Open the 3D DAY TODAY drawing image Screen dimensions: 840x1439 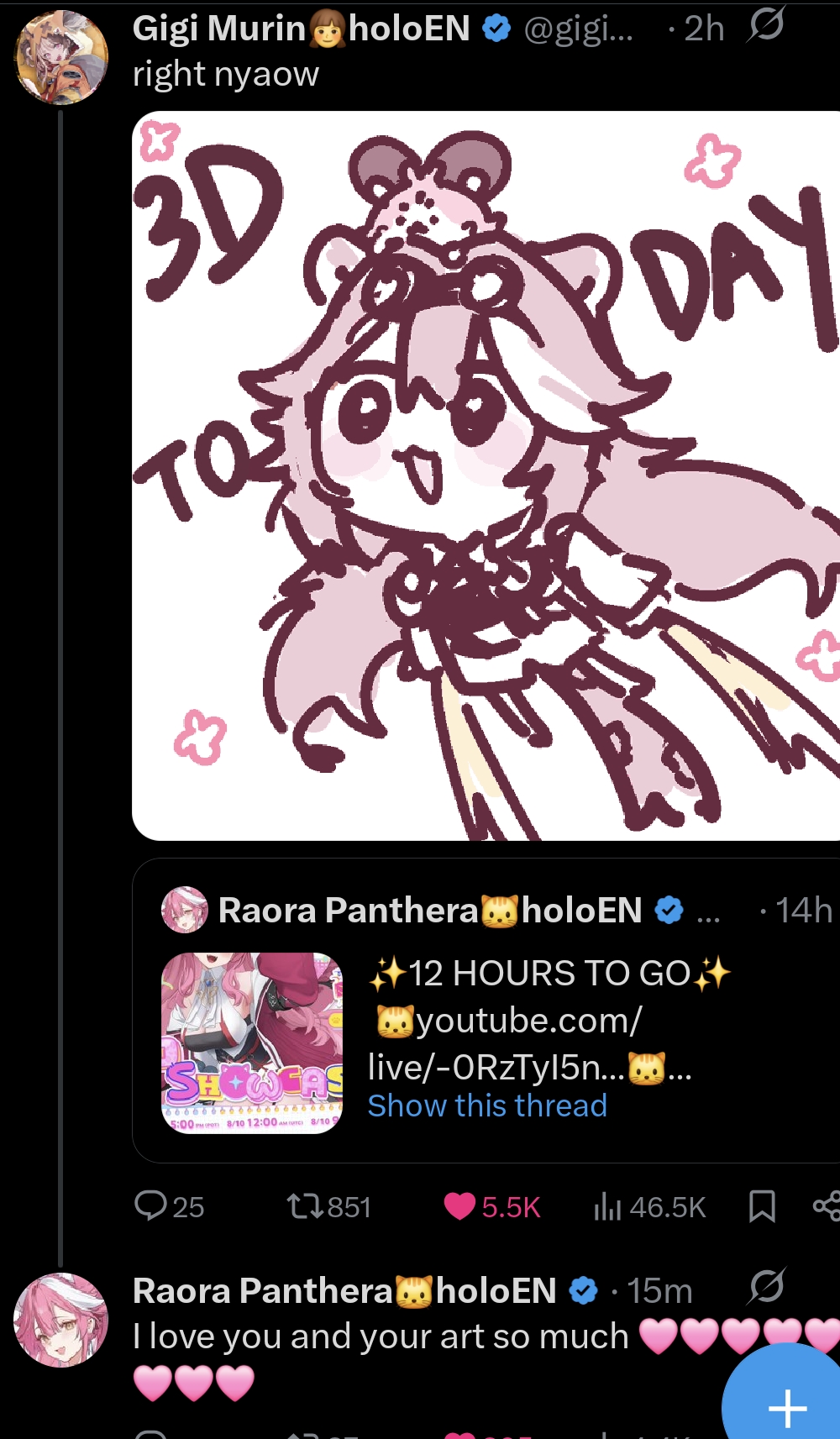(x=486, y=475)
